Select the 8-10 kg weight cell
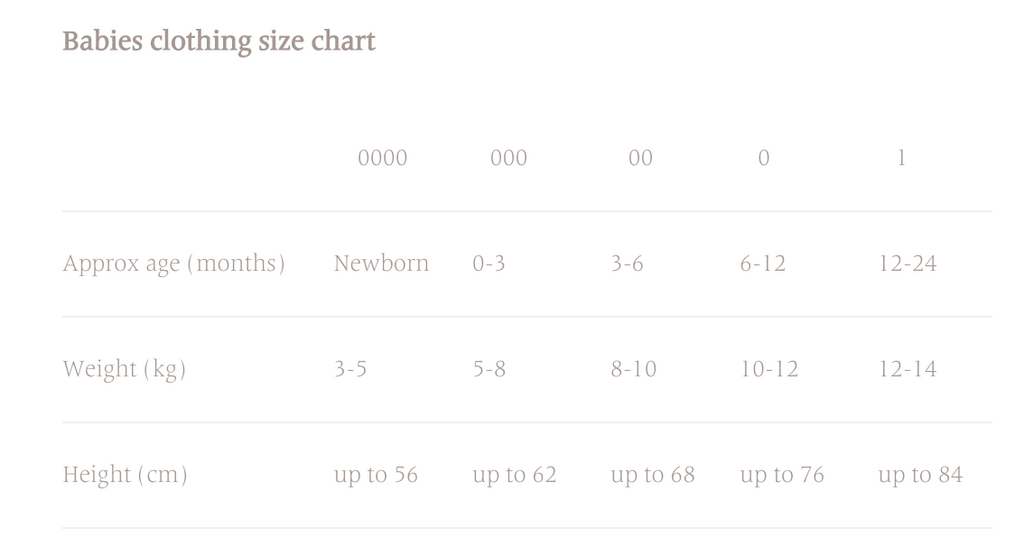 click(x=634, y=369)
